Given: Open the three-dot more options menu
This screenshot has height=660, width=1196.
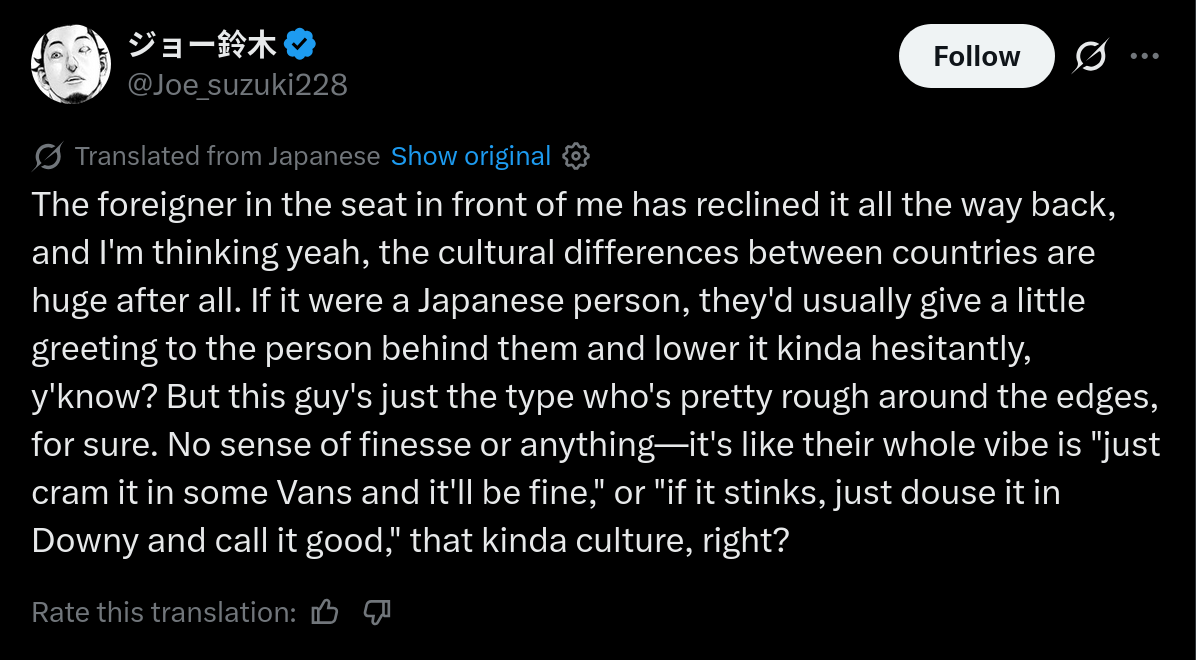Looking at the screenshot, I should (1144, 57).
